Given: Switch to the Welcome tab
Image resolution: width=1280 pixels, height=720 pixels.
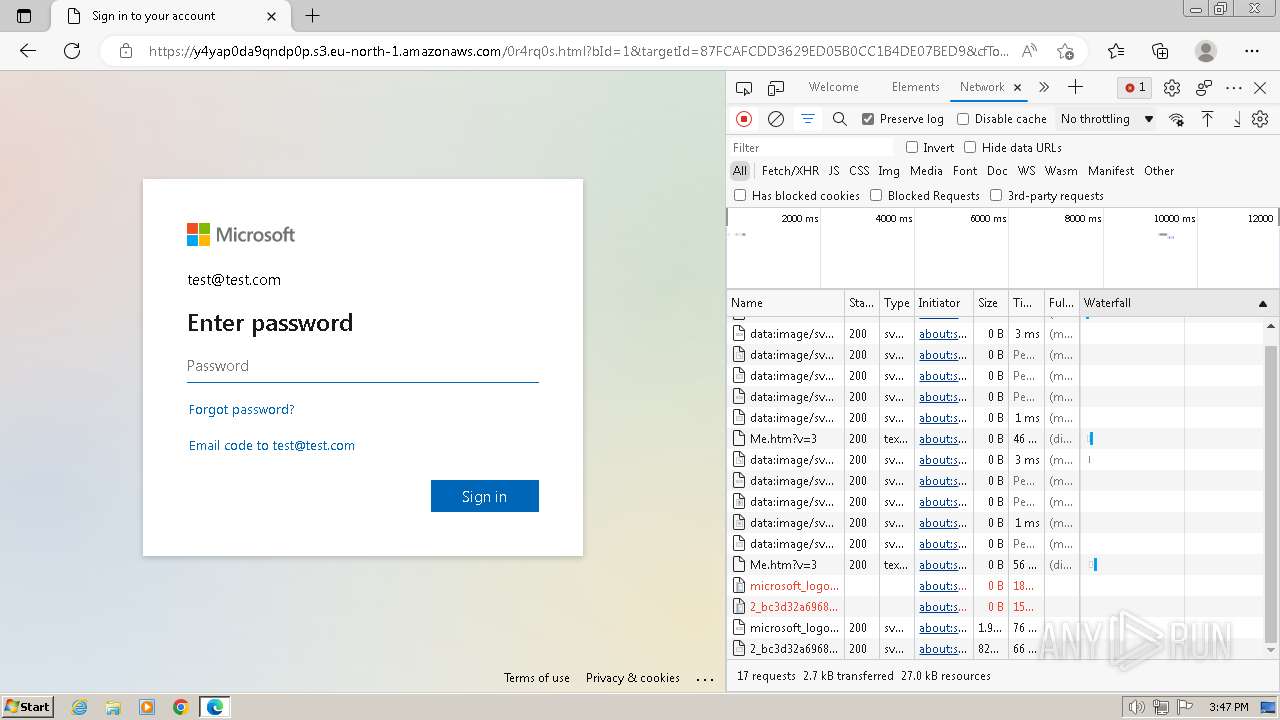Looking at the screenshot, I should 834,87.
